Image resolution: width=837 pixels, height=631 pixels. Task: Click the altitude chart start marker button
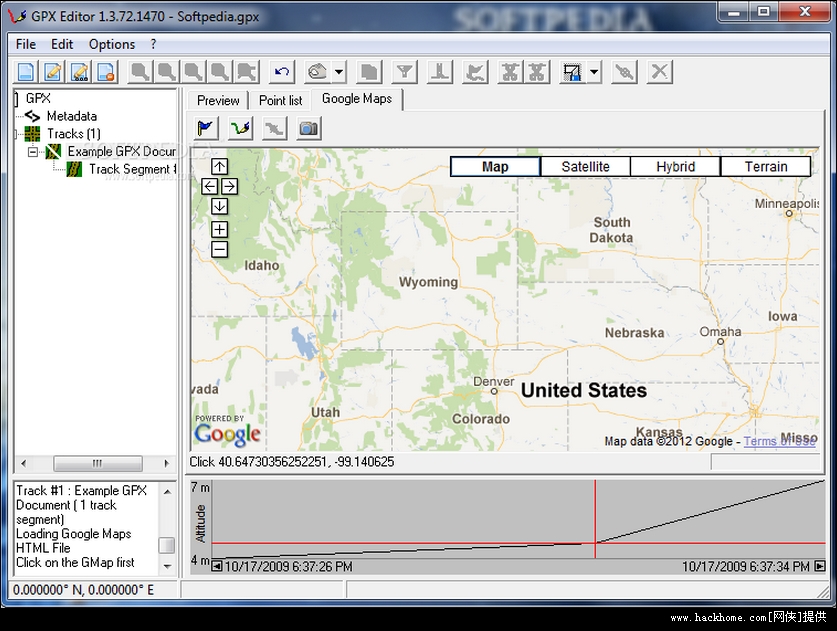(x=217, y=566)
